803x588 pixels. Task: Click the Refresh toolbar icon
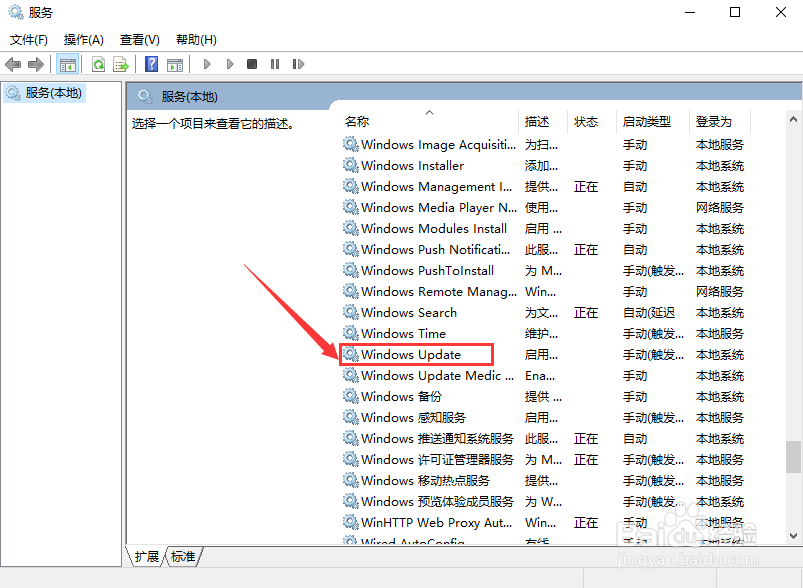pyautogui.click(x=98, y=65)
